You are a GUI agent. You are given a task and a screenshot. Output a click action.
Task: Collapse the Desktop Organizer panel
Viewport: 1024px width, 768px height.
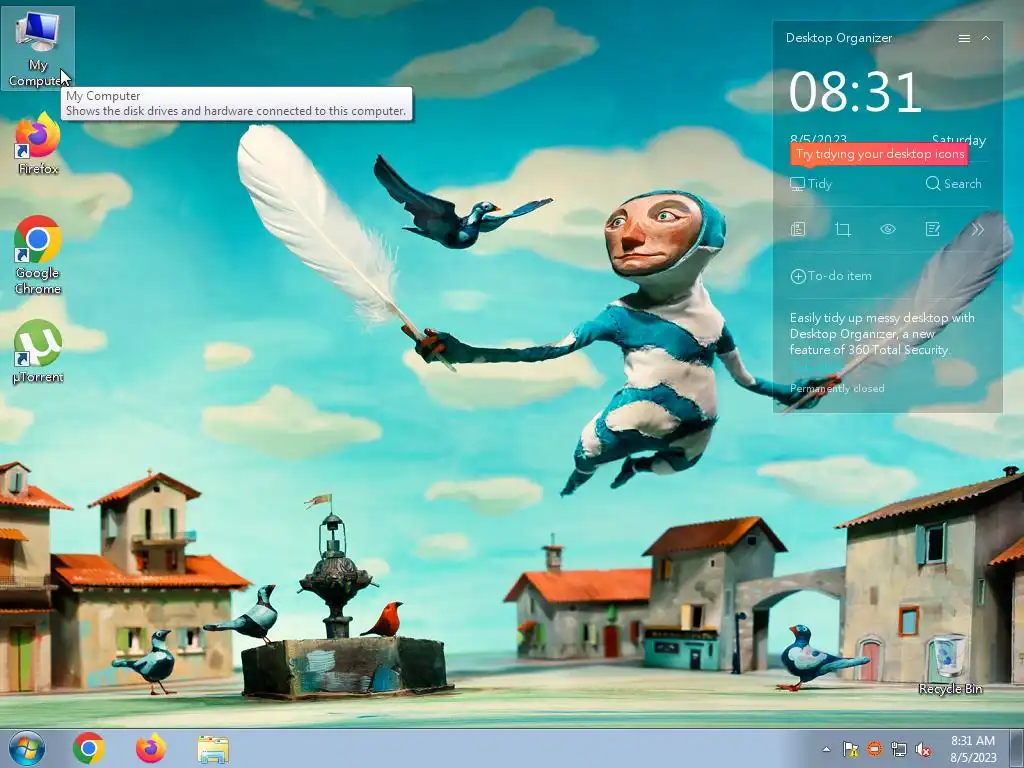tap(986, 39)
